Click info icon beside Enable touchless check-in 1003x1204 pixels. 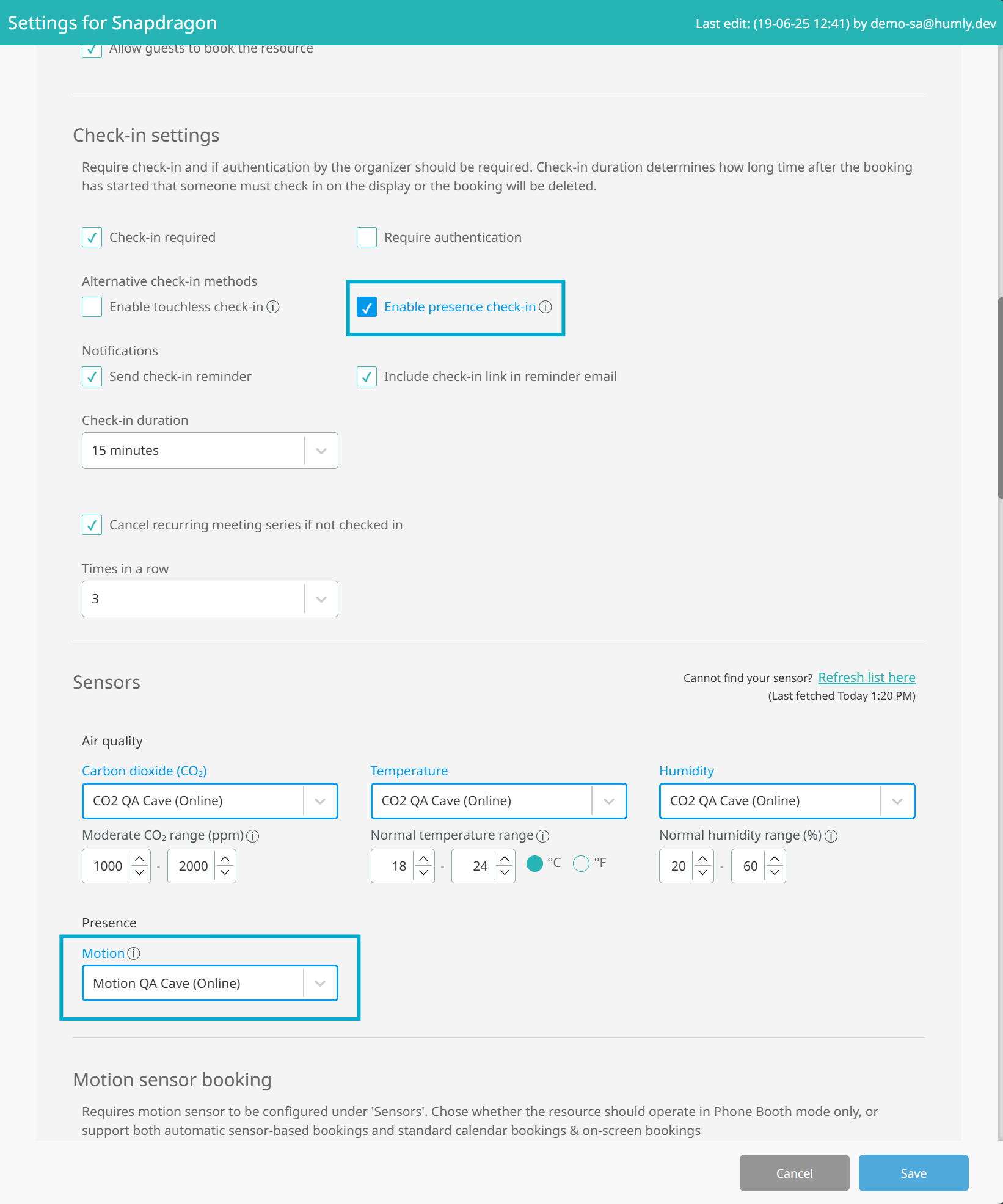pyautogui.click(x=273, y=307)
